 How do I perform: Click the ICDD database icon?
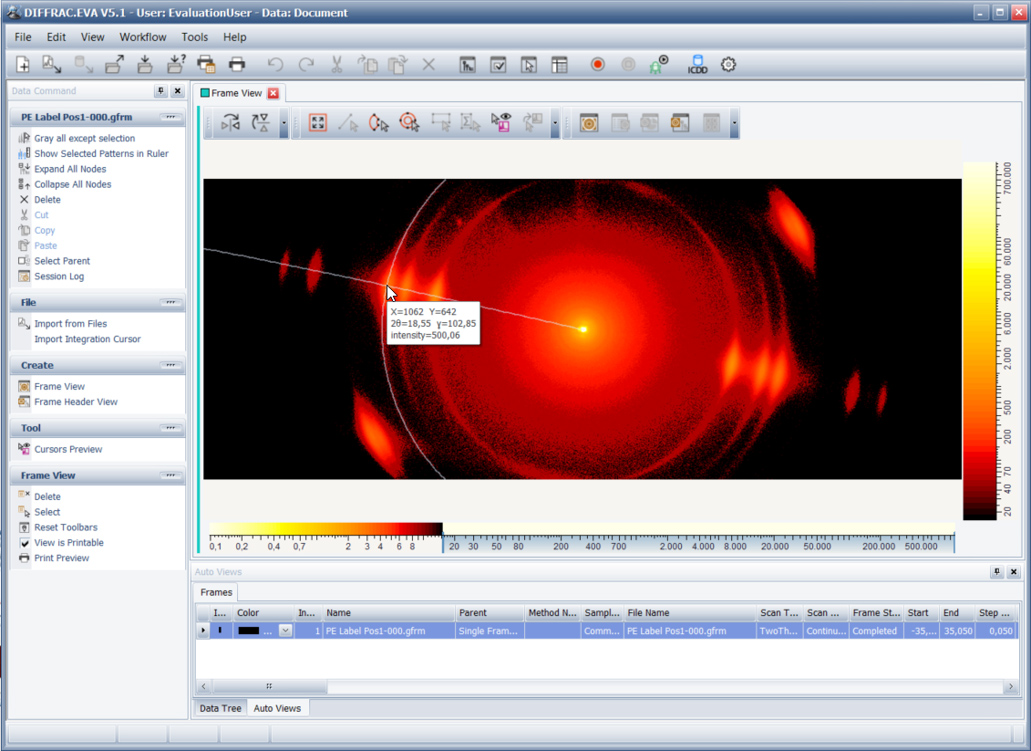coord(697,65)
